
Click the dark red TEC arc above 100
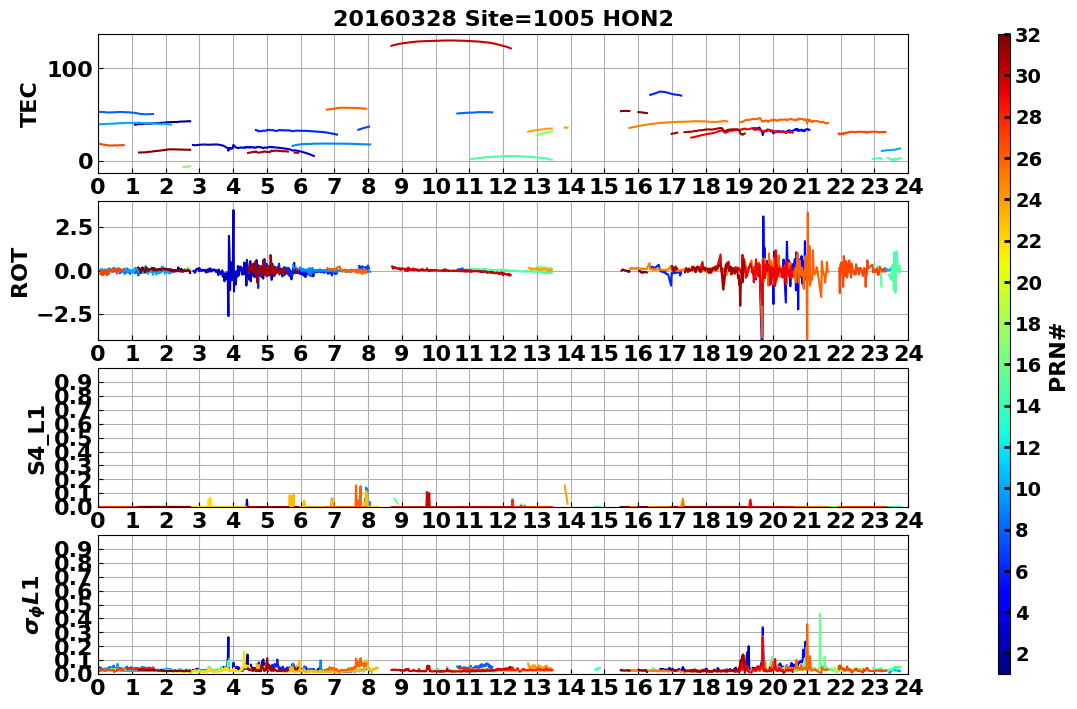click(x=451, y=43)
